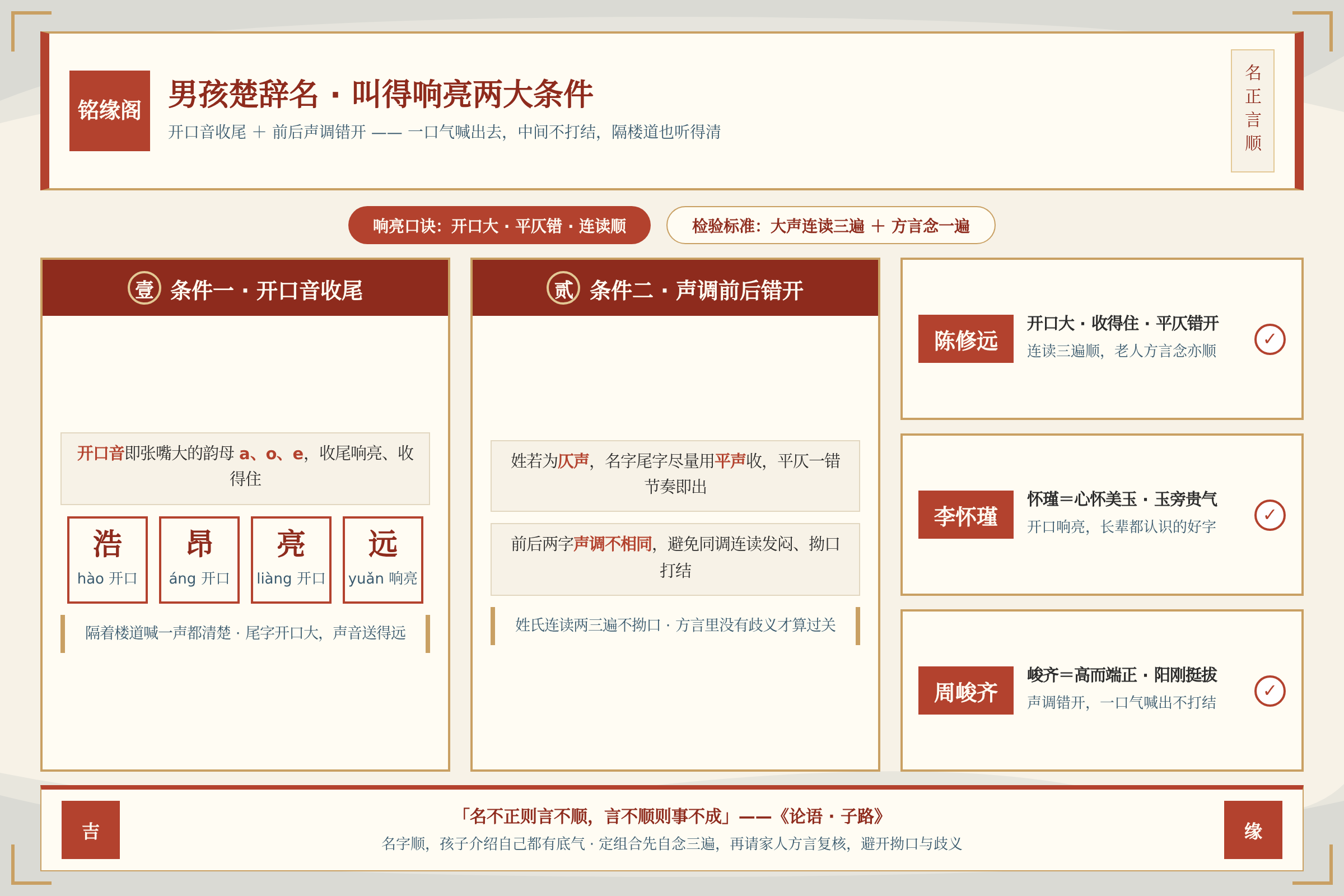Click the checkmark beside 李怀瑾
The height and width of the screenshot is (896, 1344).
pyautogui.click(x=1270, y=515)
